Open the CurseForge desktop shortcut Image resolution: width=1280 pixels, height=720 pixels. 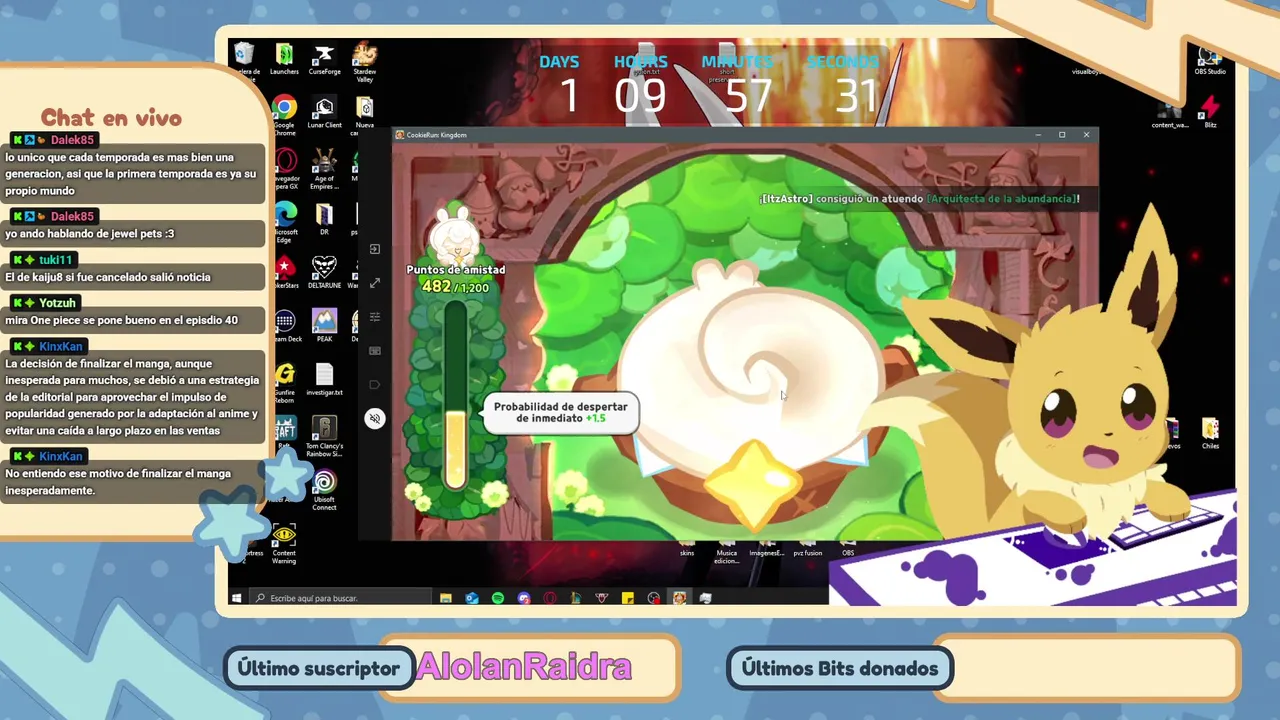coord(324,57)
